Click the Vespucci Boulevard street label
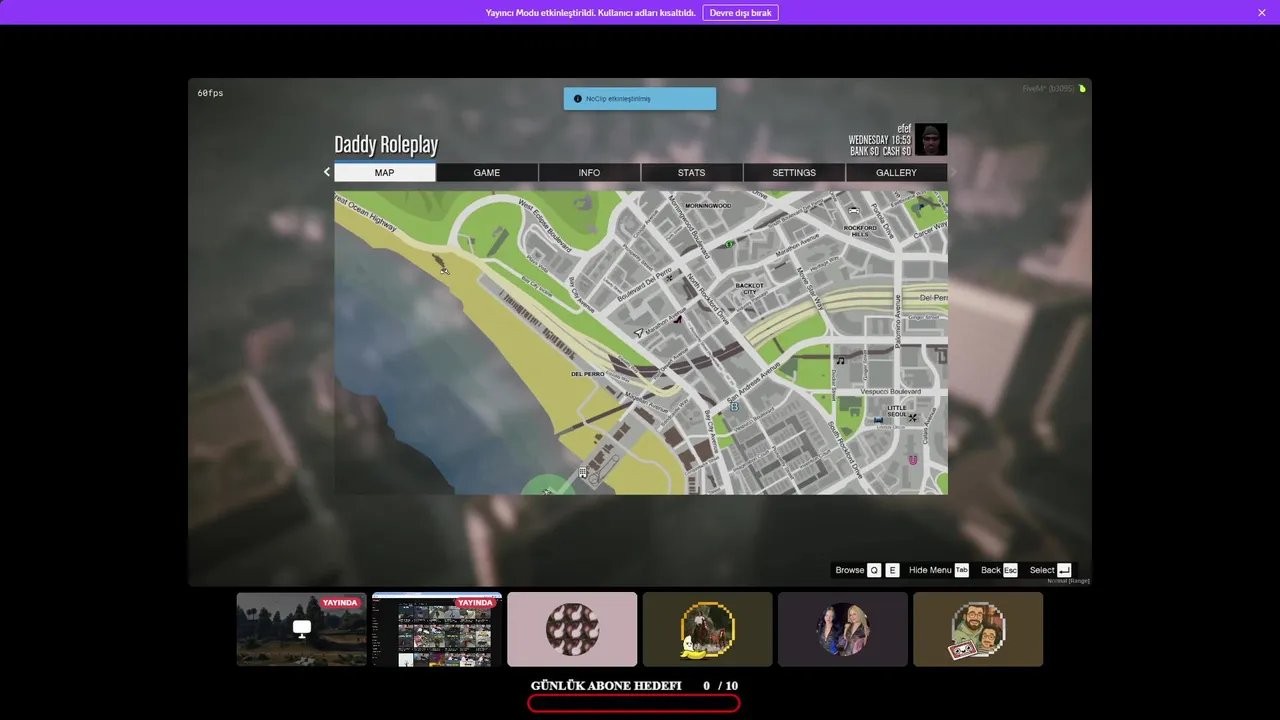This screenshot has height=720, width=1280. (891, 391)
